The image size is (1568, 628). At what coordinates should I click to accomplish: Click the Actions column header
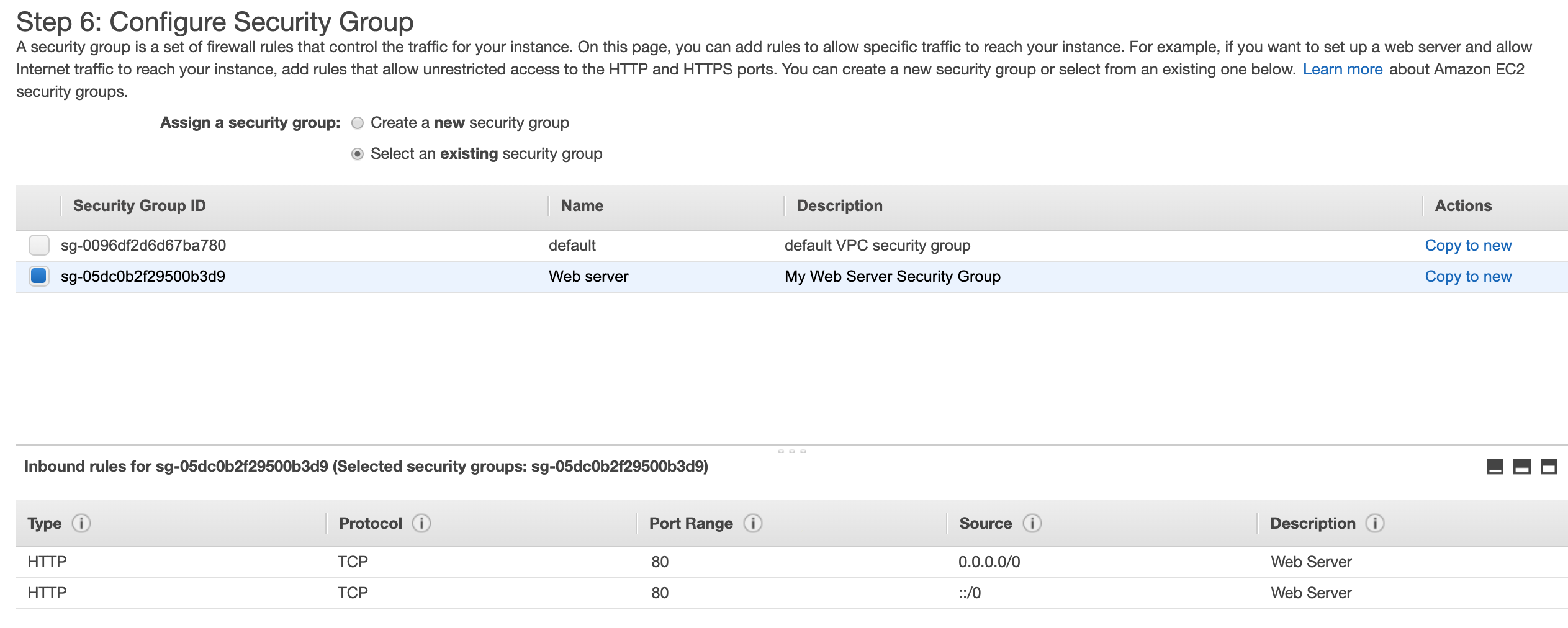pyautogui.click(x=1463, y=205)
